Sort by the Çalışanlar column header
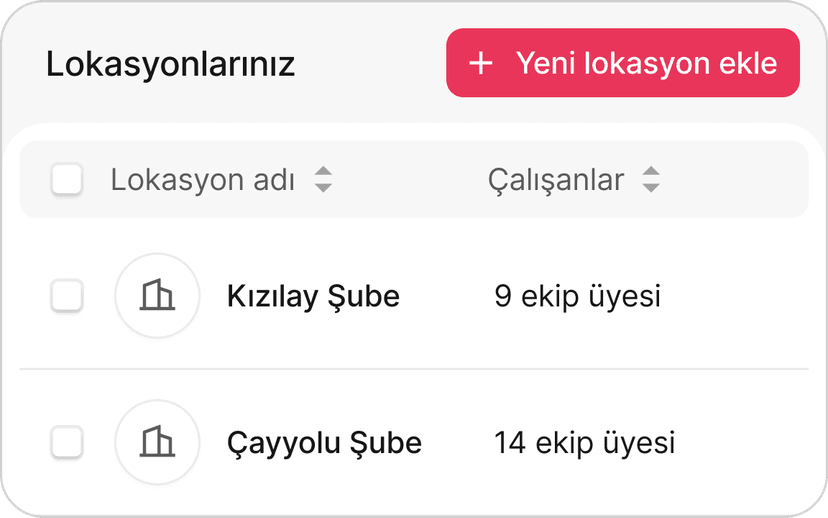Viewport: 828px width, 518px height. 556,180
